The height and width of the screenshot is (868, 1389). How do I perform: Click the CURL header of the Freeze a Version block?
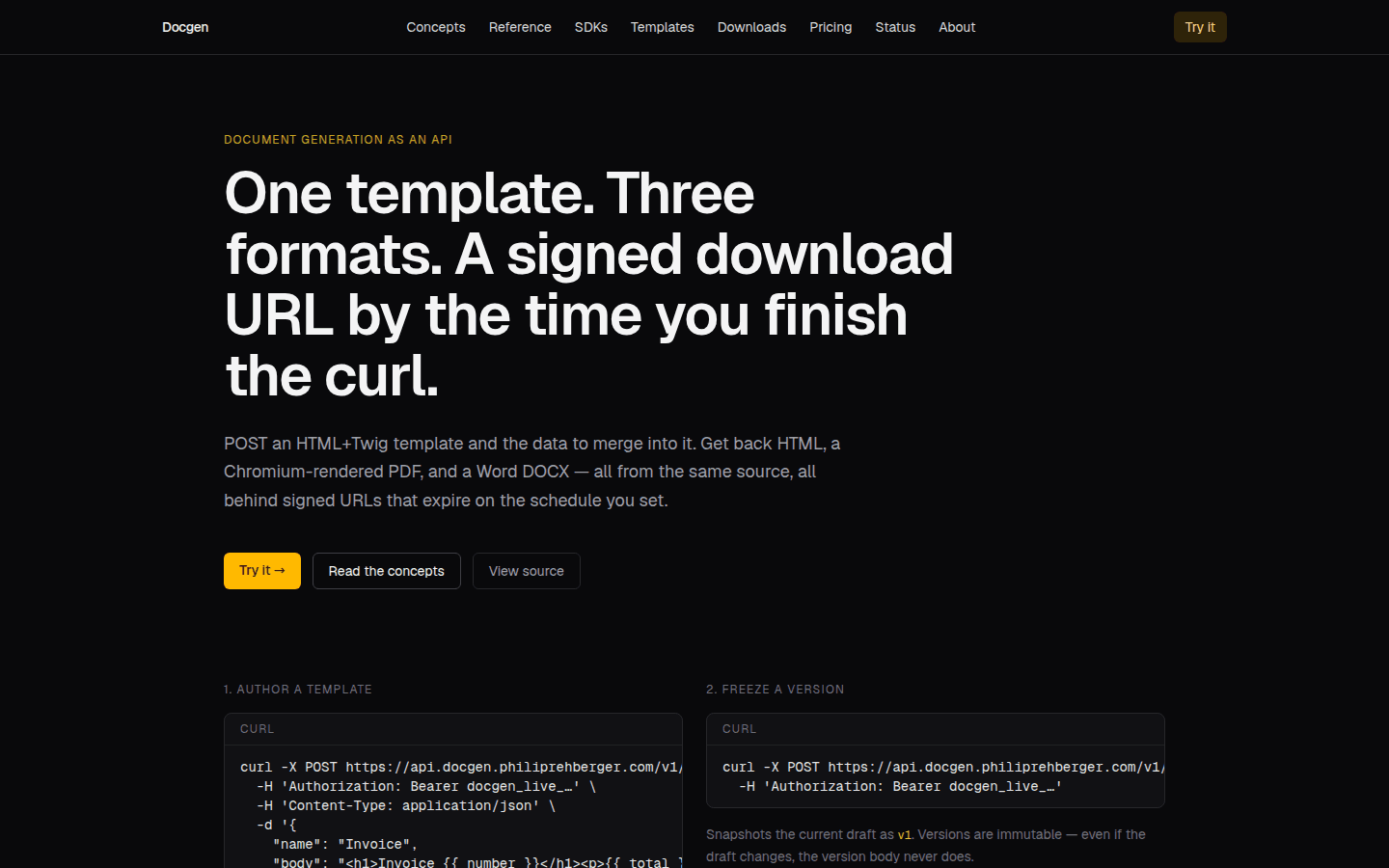[936, 729]
